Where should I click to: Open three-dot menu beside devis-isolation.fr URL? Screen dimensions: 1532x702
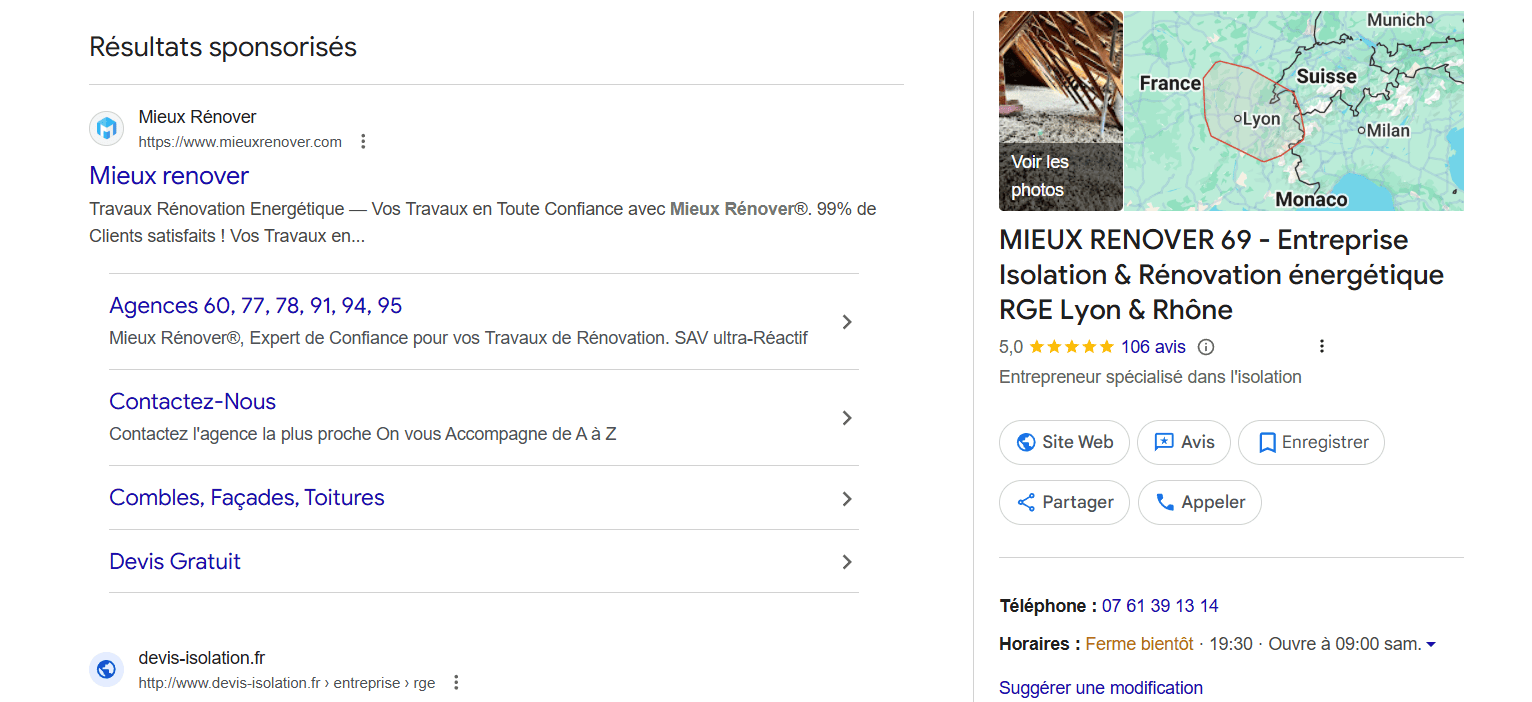(456, 683)
